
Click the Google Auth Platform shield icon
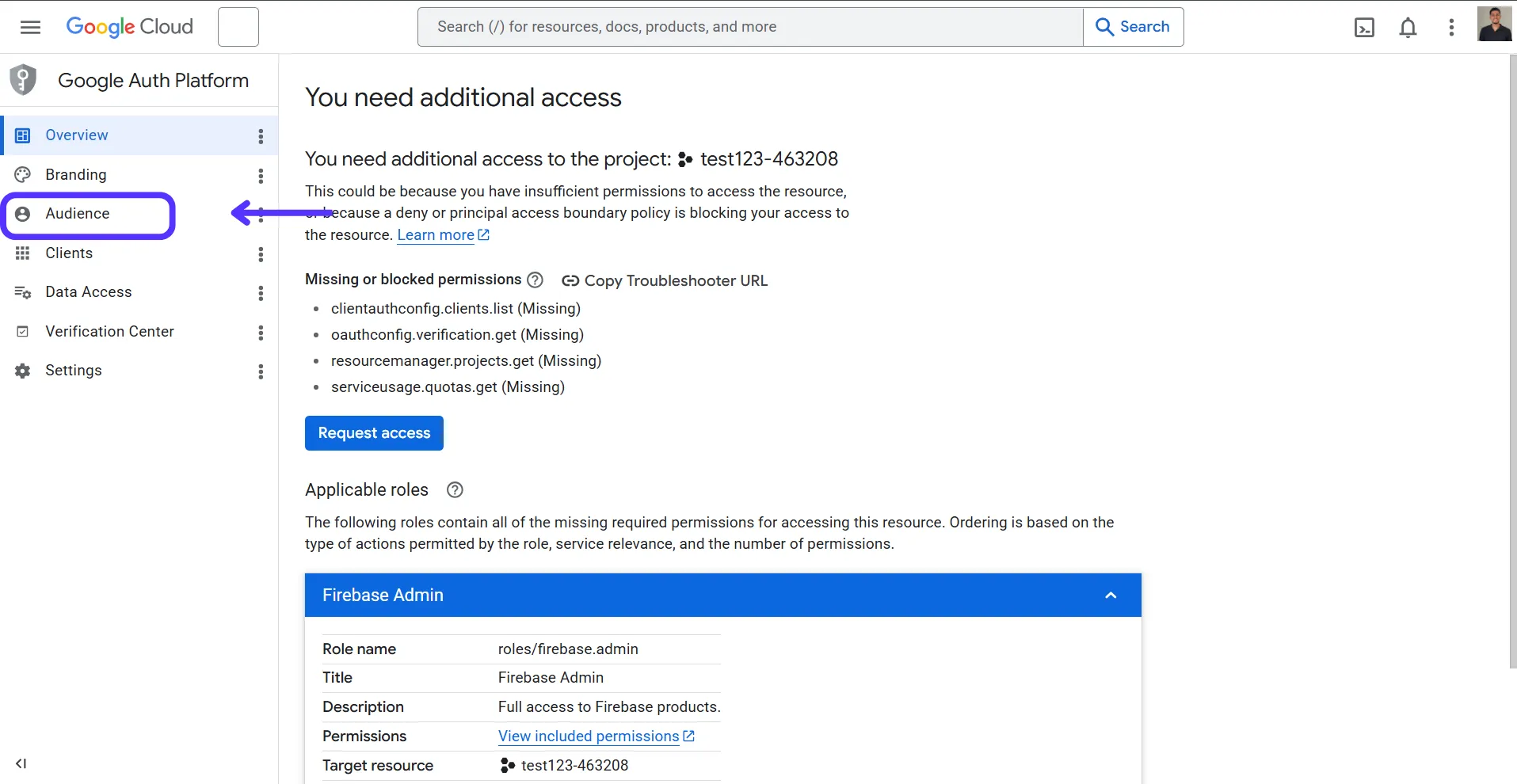point(23,79)
